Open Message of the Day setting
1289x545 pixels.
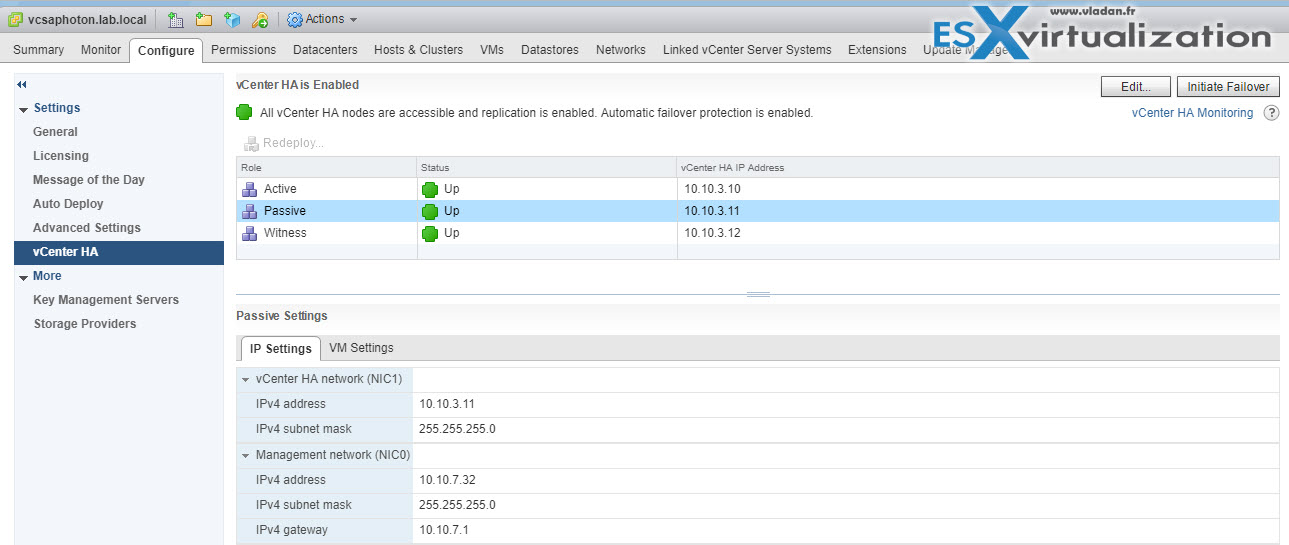click(x=89, y=180)
